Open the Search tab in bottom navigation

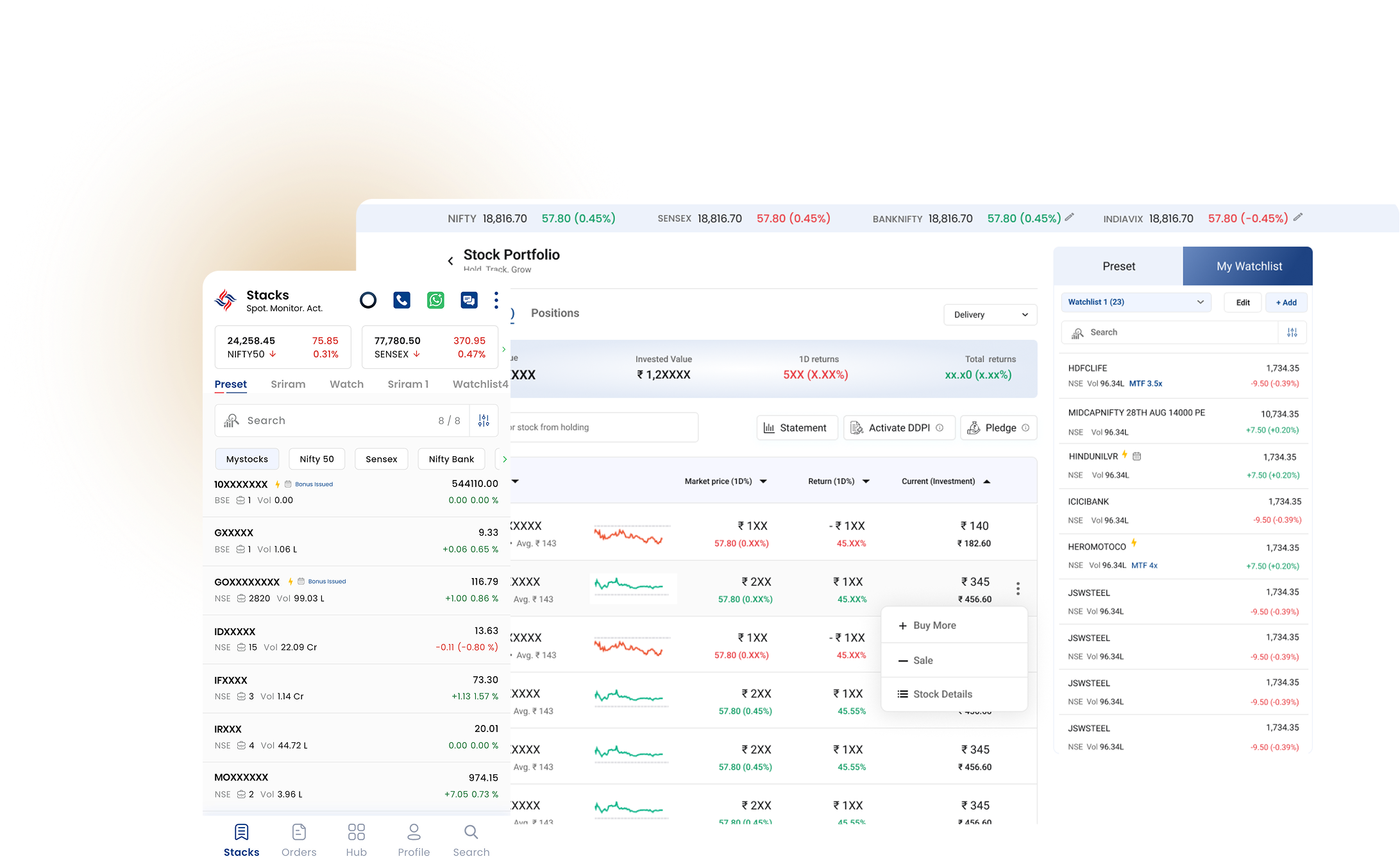(471, 840)
